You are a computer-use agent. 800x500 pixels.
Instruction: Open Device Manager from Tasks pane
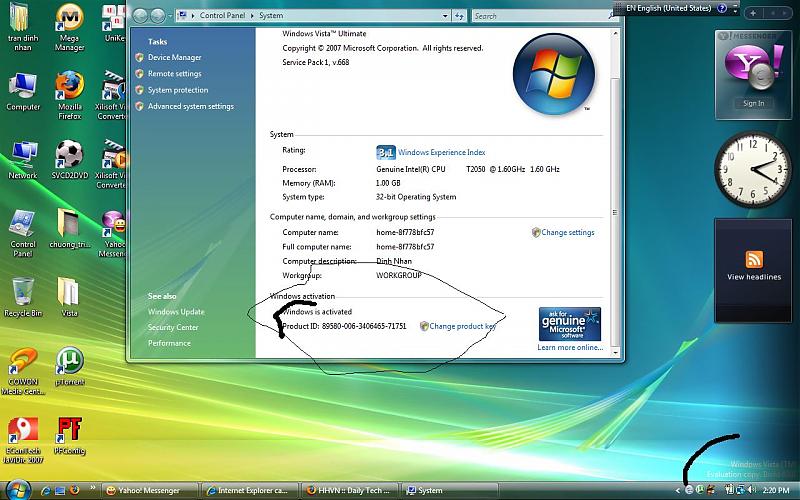(174, 58)
